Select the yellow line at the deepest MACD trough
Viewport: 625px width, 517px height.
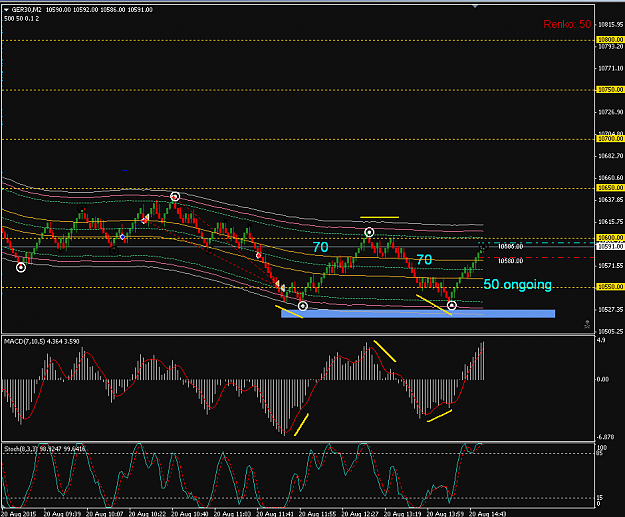click(301, 425)
